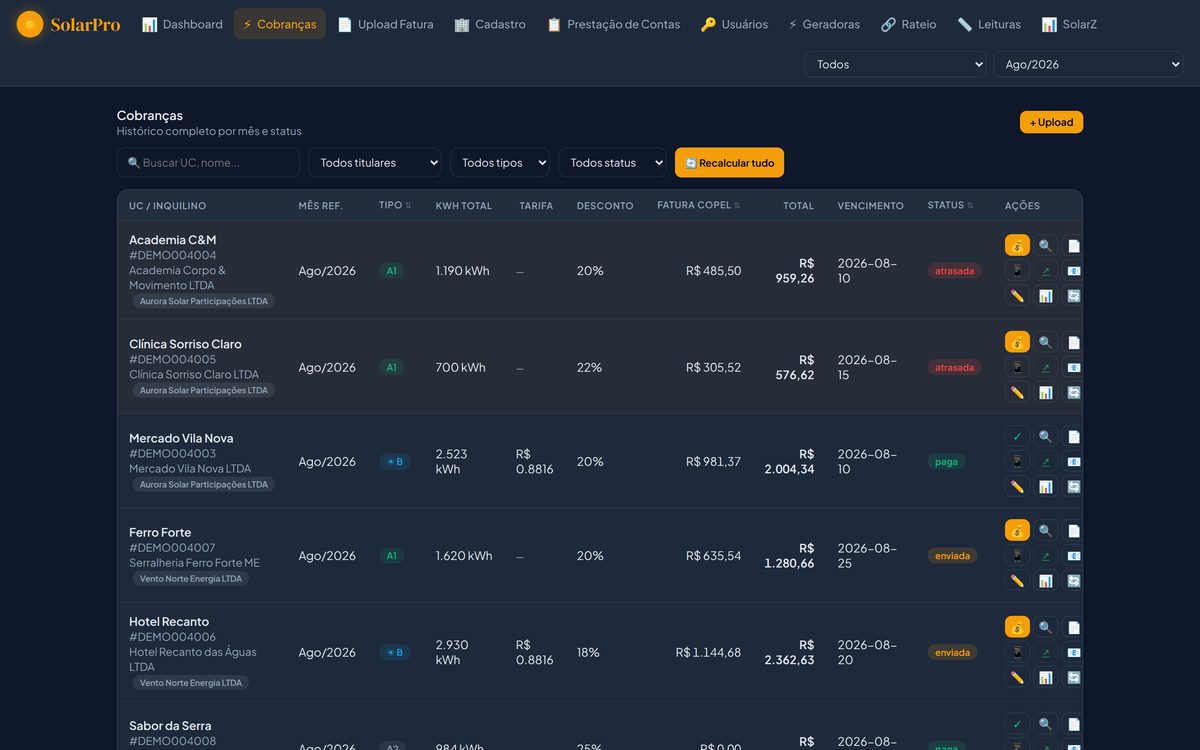Open the Todos titulares dropdown
The width and height of the screenshot is (1200, 750).
[375, 162]
